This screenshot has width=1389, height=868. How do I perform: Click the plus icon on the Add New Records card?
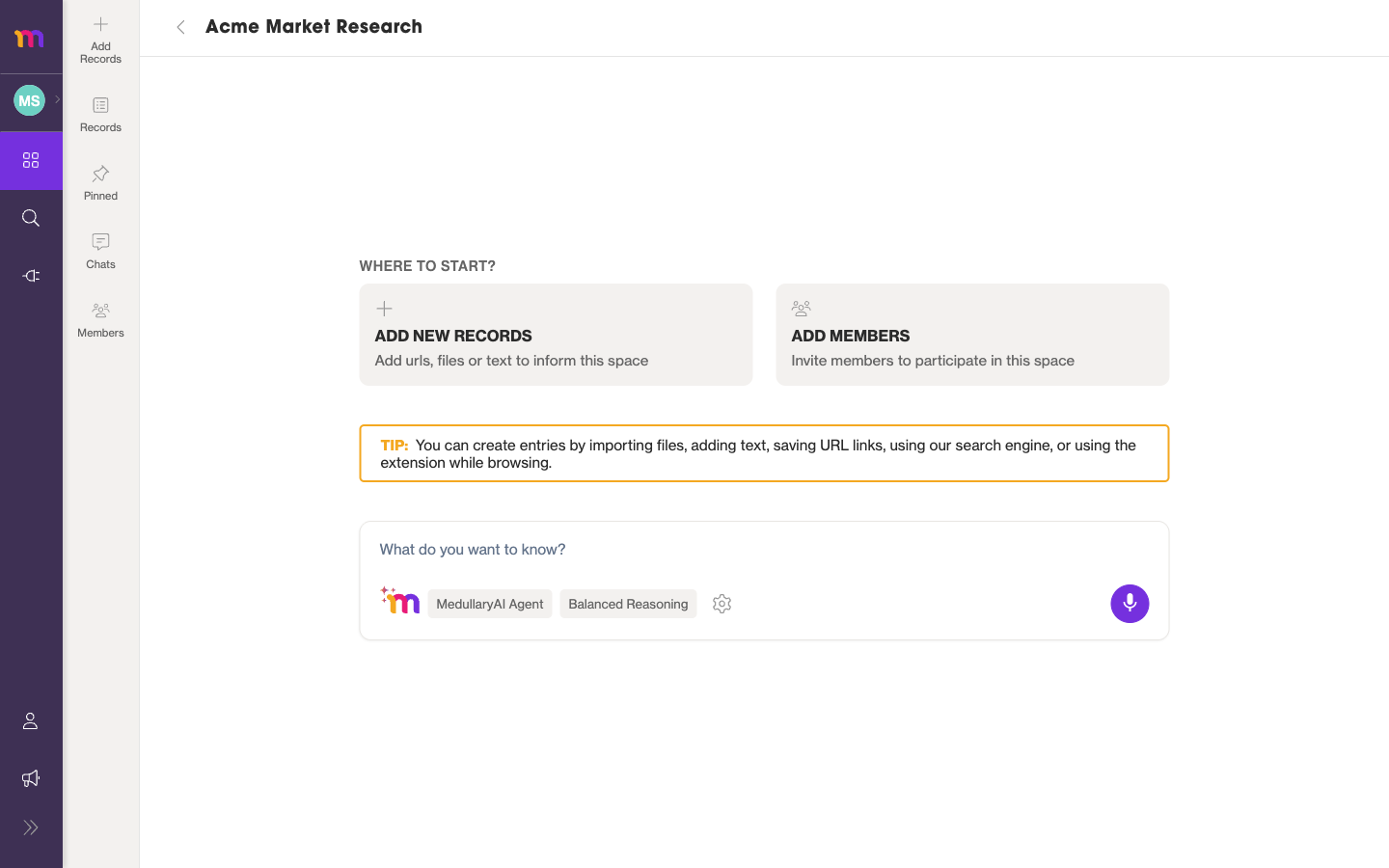tap(384, 309)
